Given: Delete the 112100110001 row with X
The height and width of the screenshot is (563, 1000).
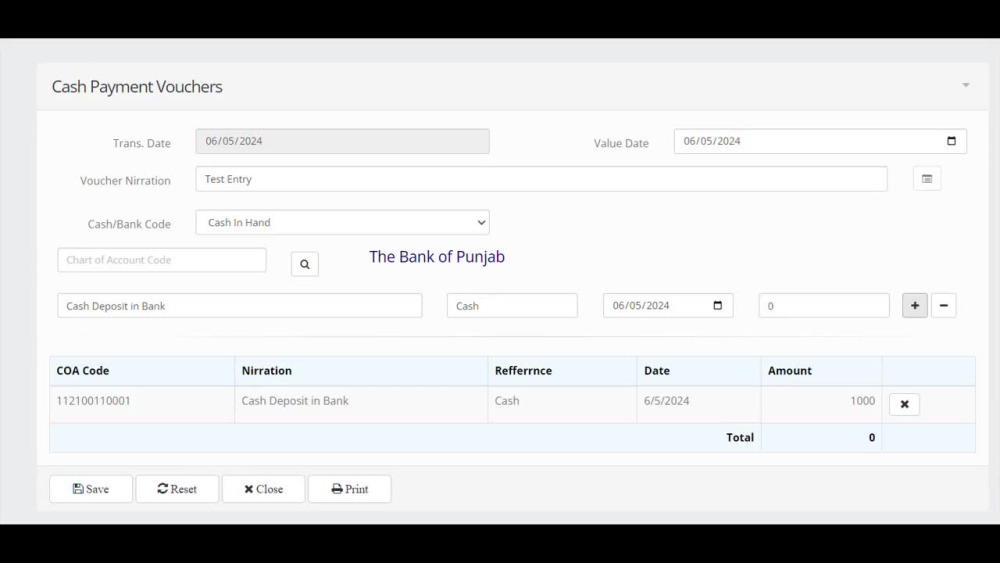Looking at the screenshot, I should 904,404.
